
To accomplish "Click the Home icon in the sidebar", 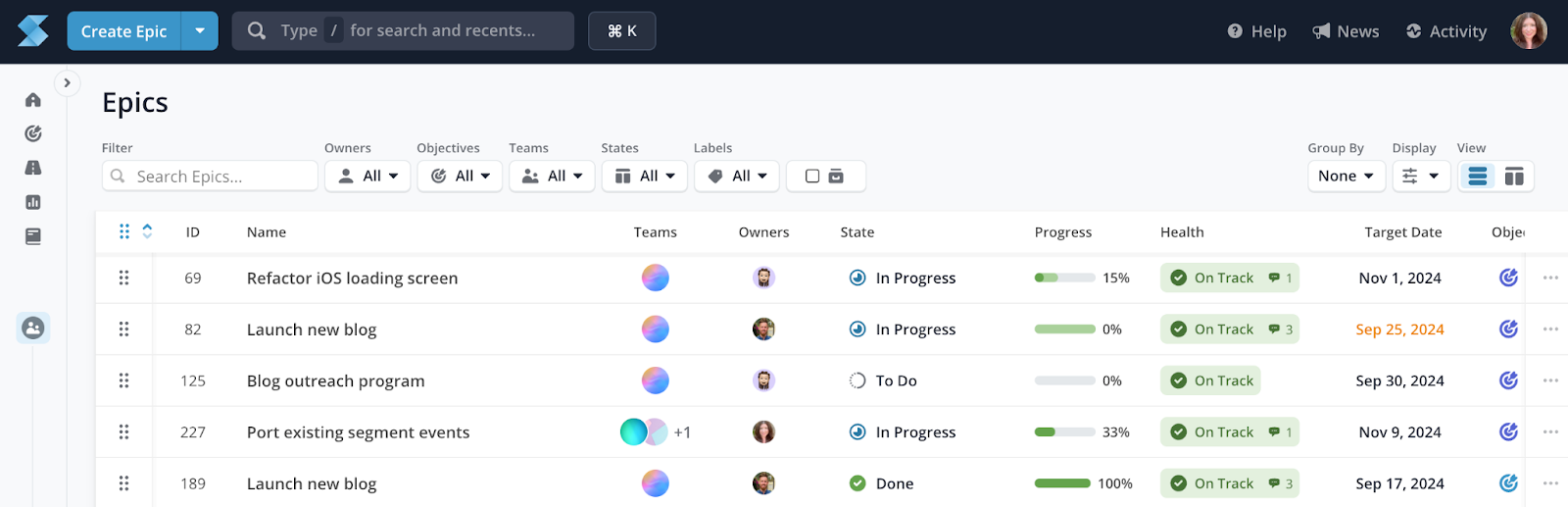I will pyautogui.click(x=33, y=100).
